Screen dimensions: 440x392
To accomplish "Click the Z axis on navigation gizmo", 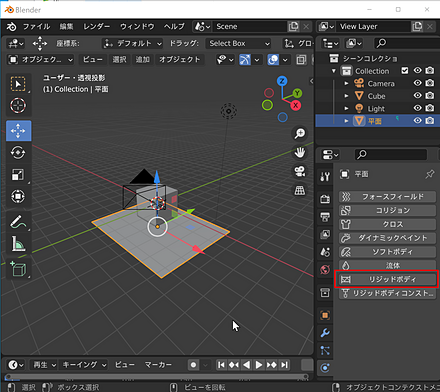I will pos(282,81).
